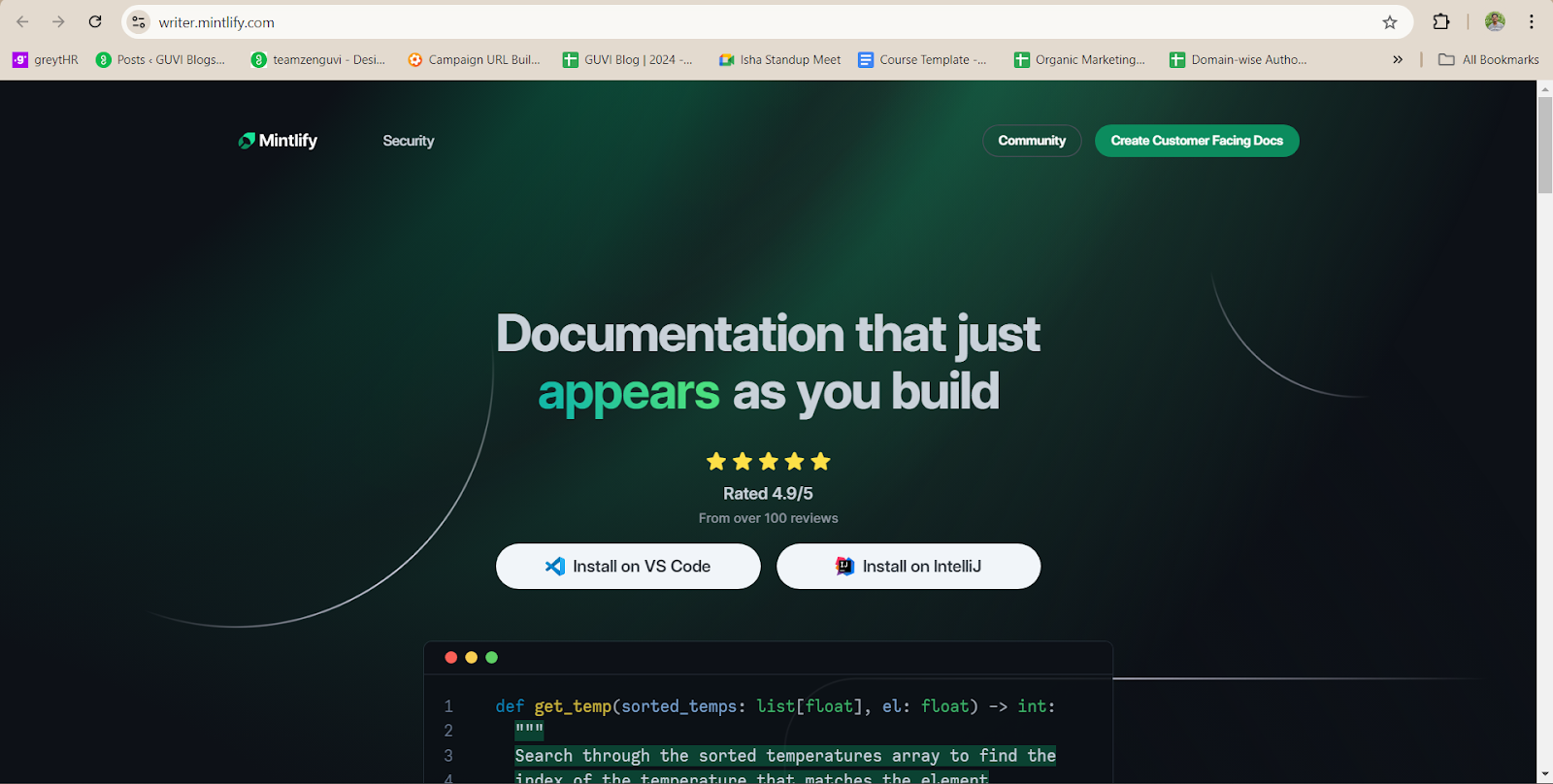This screenshot has width=1553, height=784.
Task: Click the yellow dot in code window
Action: (x=471, y=657)
